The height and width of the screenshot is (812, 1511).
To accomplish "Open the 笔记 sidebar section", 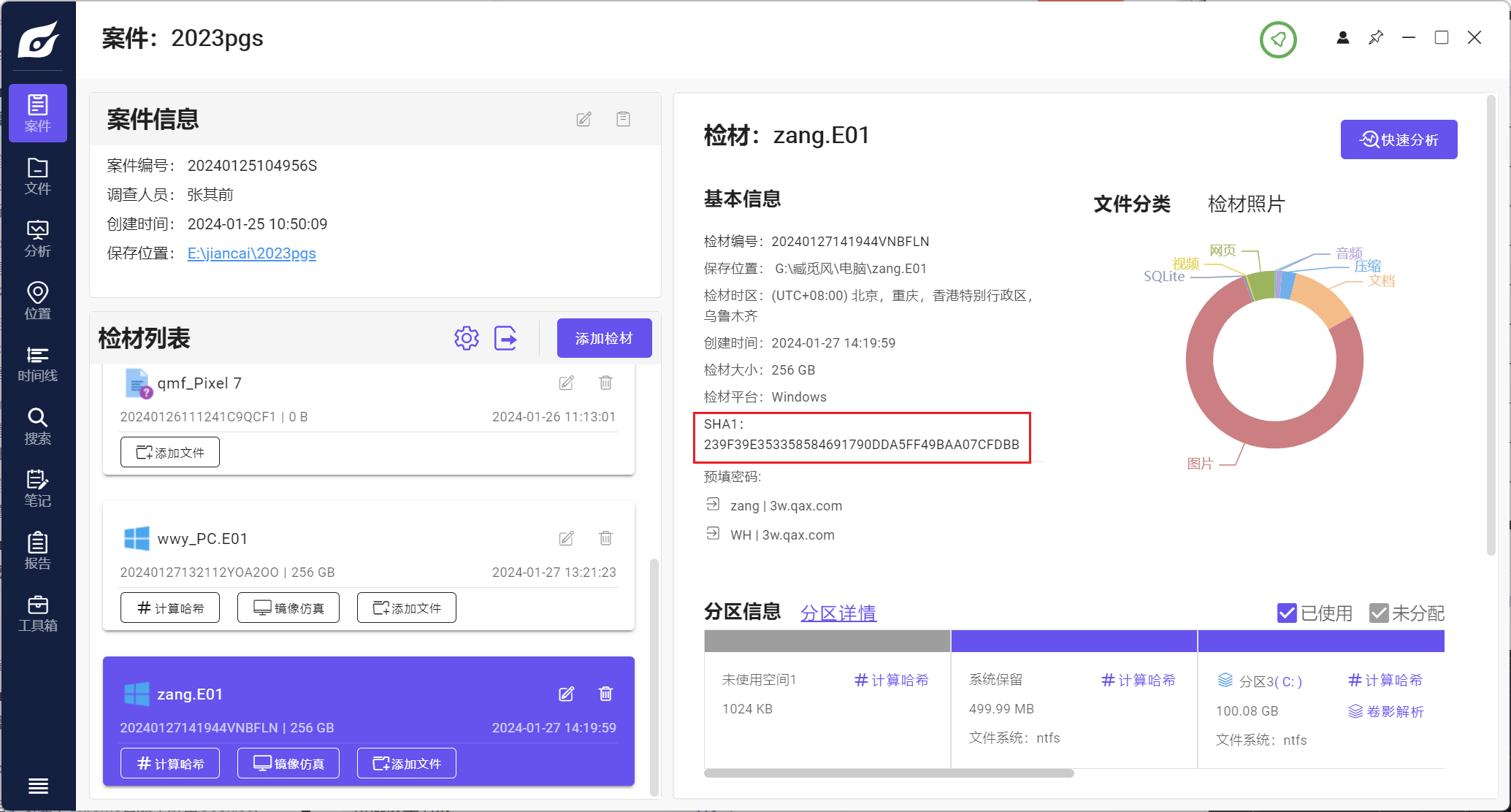I will point(38,489).
